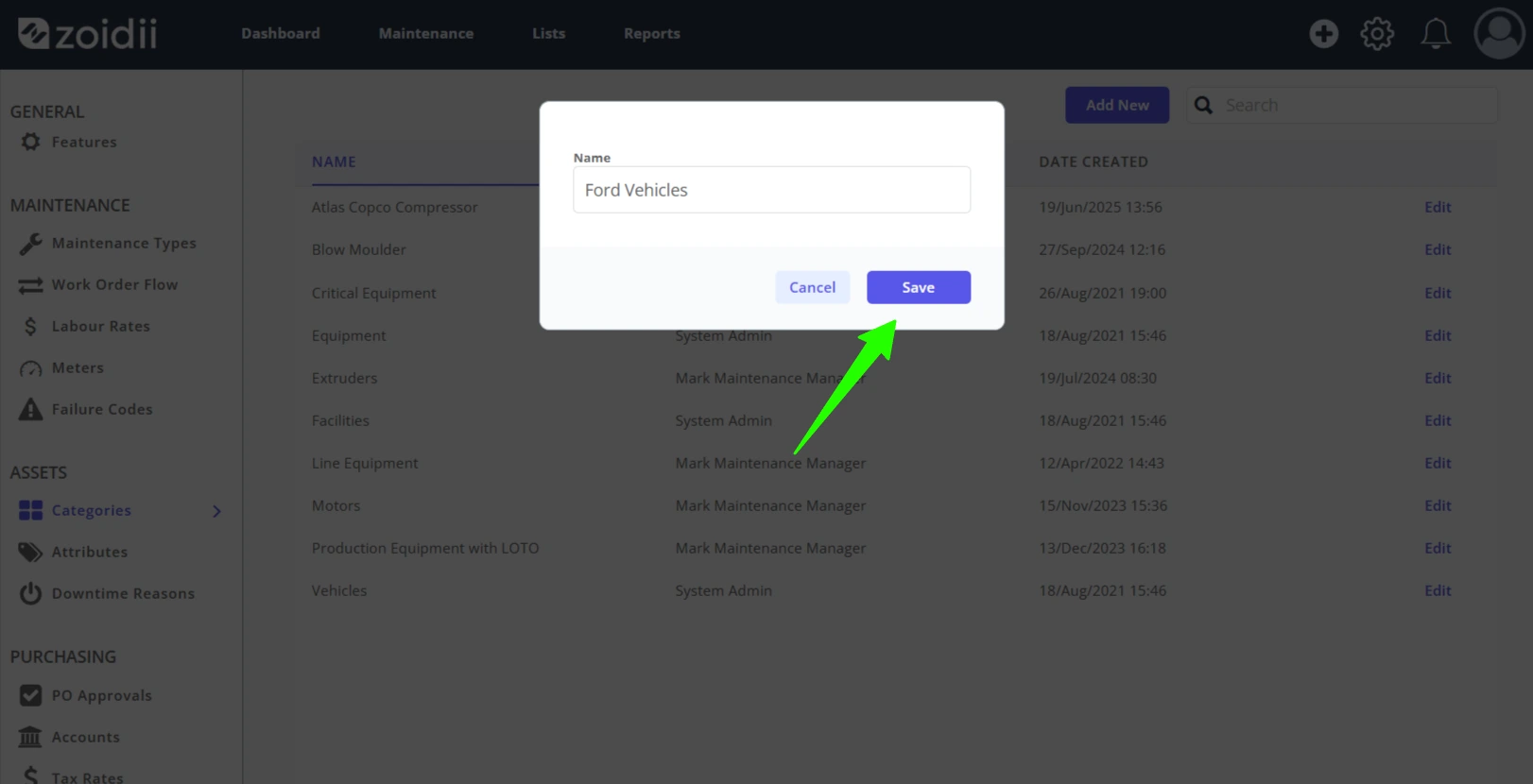
Task: Open the settings gear icon
Action: click(1377, 34)
